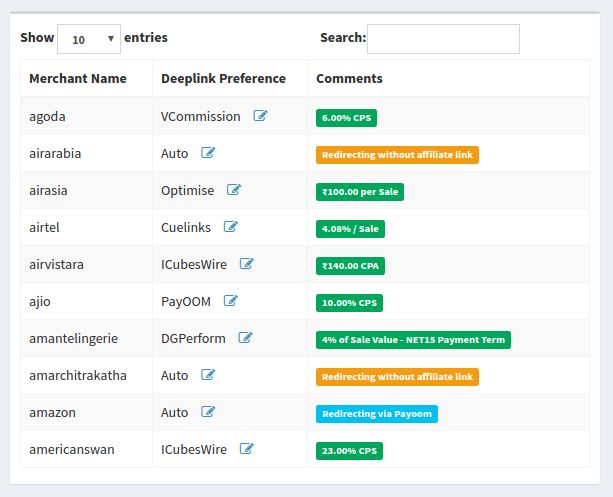Click the NET15 Payment Term badge
This screenshot has width=613, height=497.
pos(413,340)
